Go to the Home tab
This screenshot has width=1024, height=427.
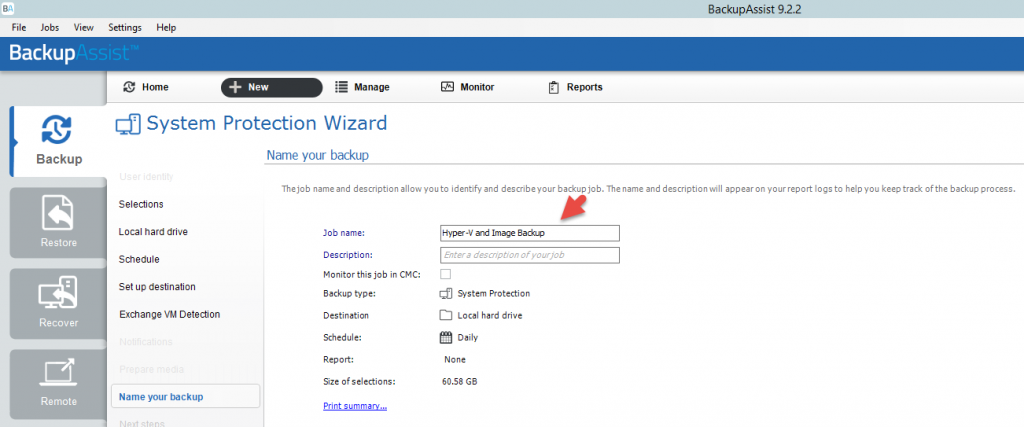[x=146, y=87]
